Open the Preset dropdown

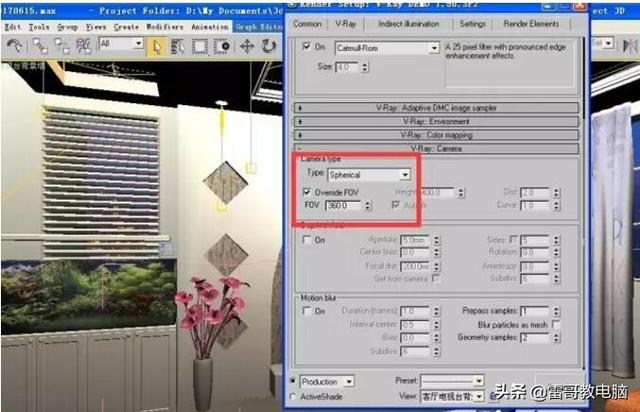[452, 381]
